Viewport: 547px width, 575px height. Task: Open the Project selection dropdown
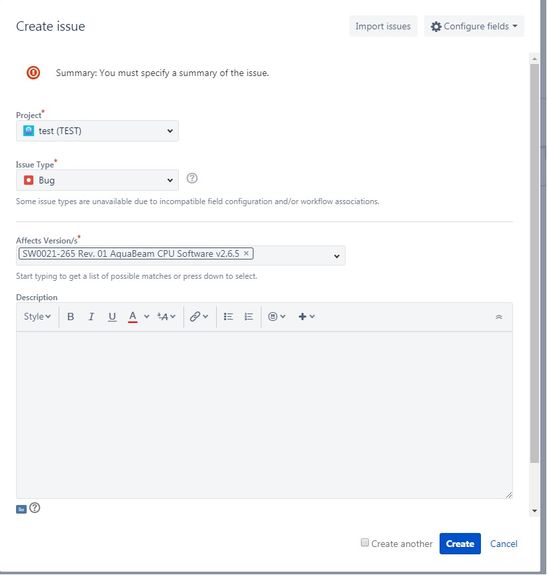(x=97, y=131)
